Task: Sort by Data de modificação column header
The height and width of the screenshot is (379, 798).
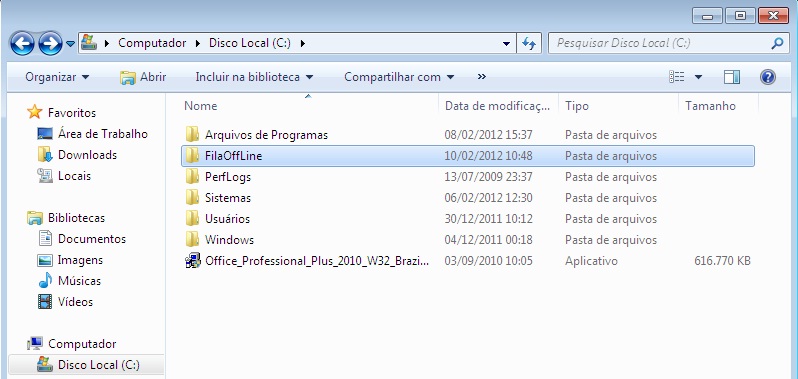Action: 498,106
